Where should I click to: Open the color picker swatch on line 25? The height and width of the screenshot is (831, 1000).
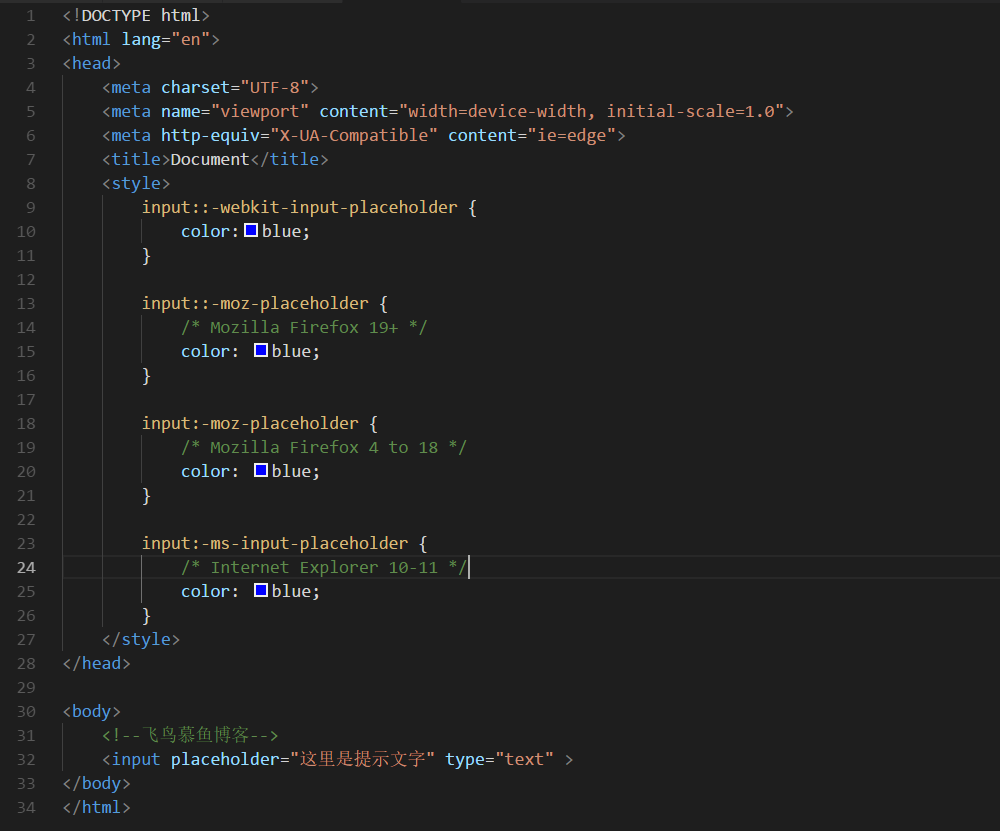tap(261, 591)
